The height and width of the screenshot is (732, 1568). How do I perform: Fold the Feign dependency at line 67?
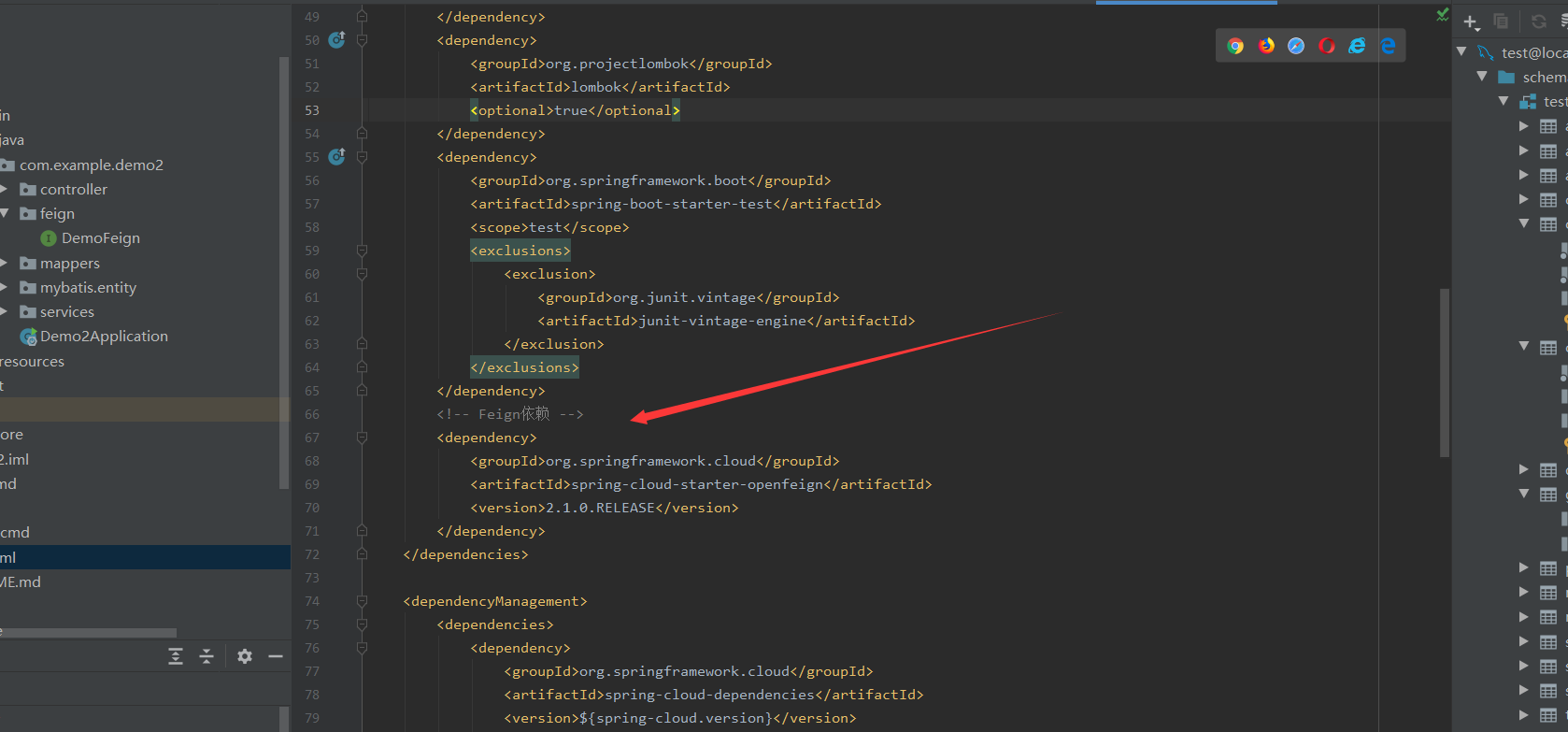pyautogui.click(x=362, y=438)
